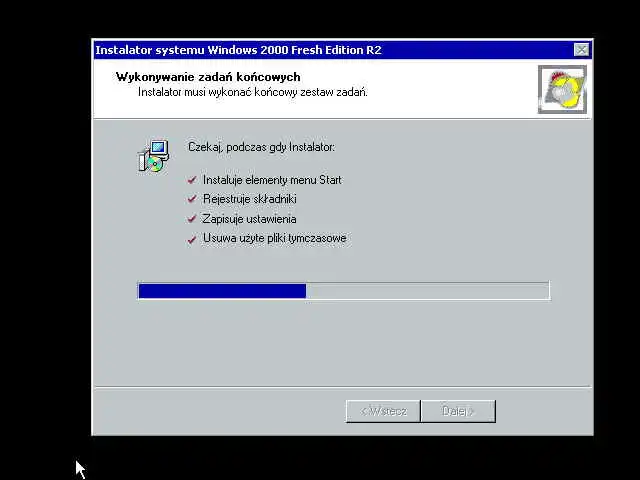Click the installation progress bar

[x=344, y=291]
